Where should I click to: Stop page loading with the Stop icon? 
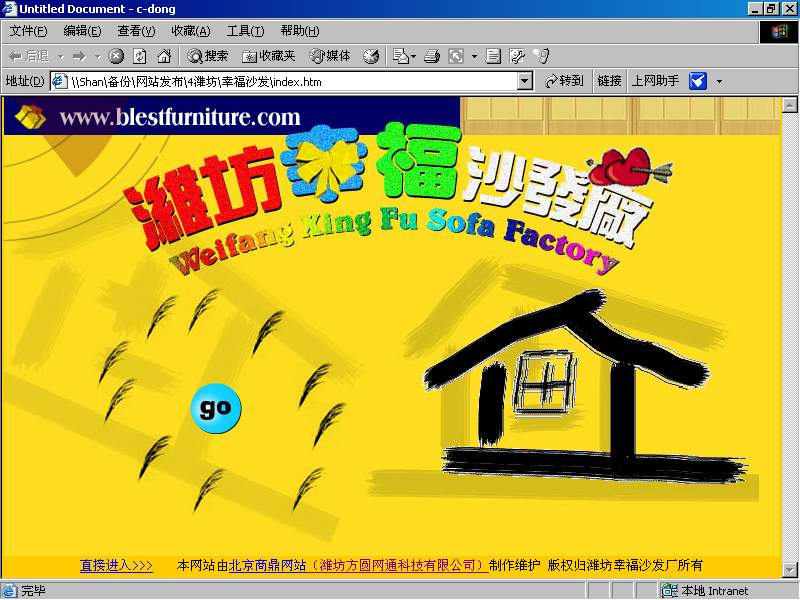tap(116, 56)
